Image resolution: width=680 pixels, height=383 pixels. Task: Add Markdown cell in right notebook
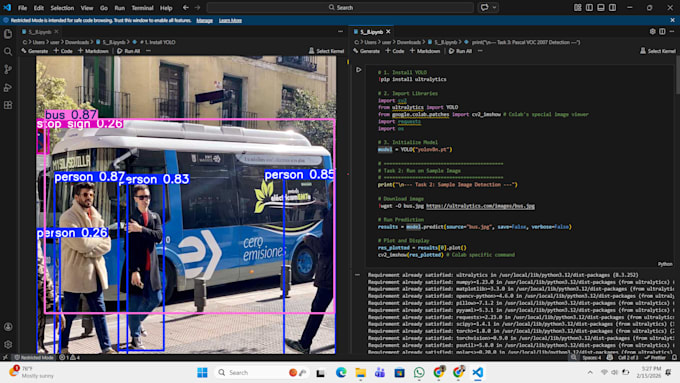pos(425,51)
